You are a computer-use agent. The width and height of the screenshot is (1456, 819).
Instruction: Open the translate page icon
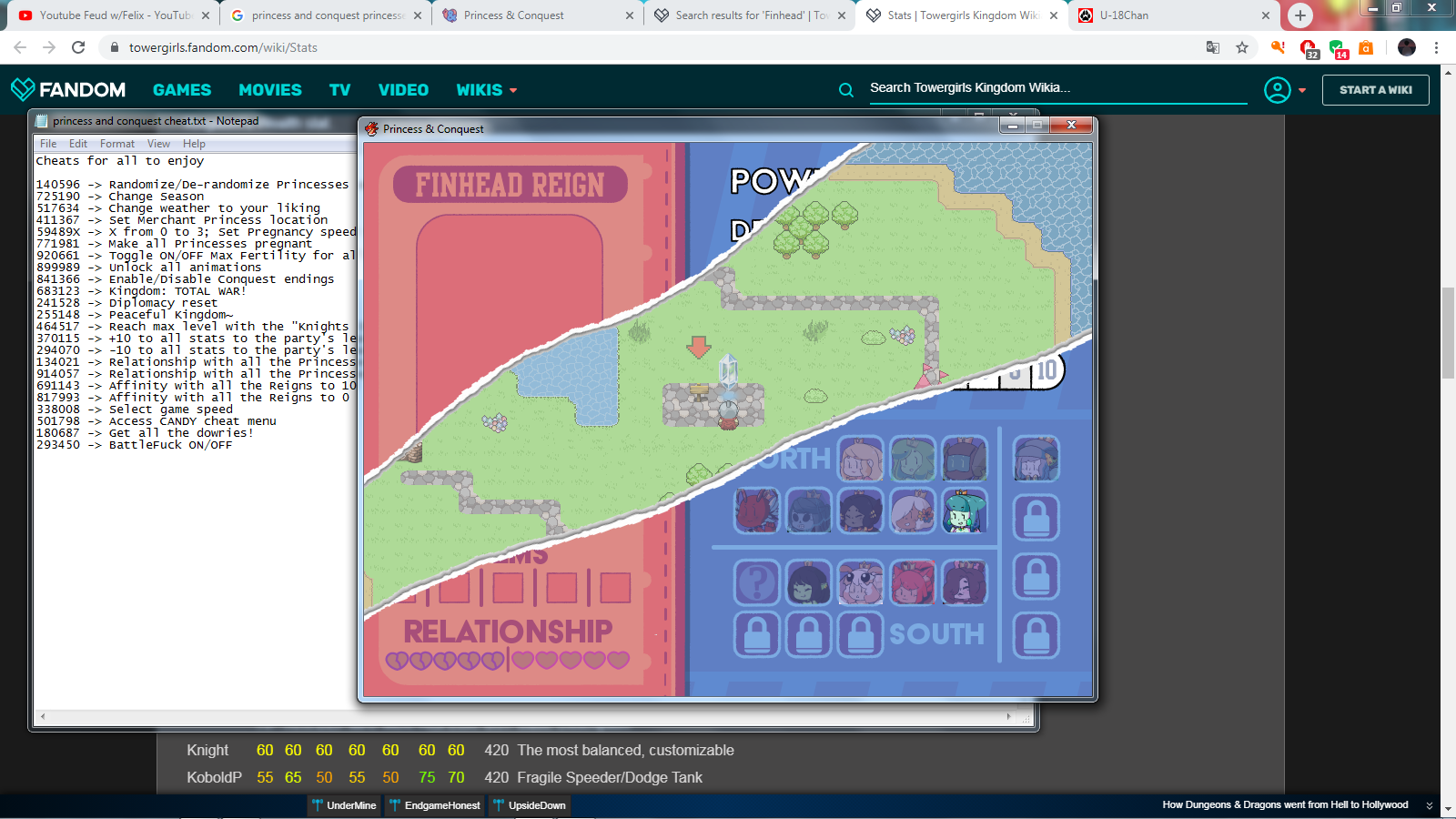[1213, 47]
